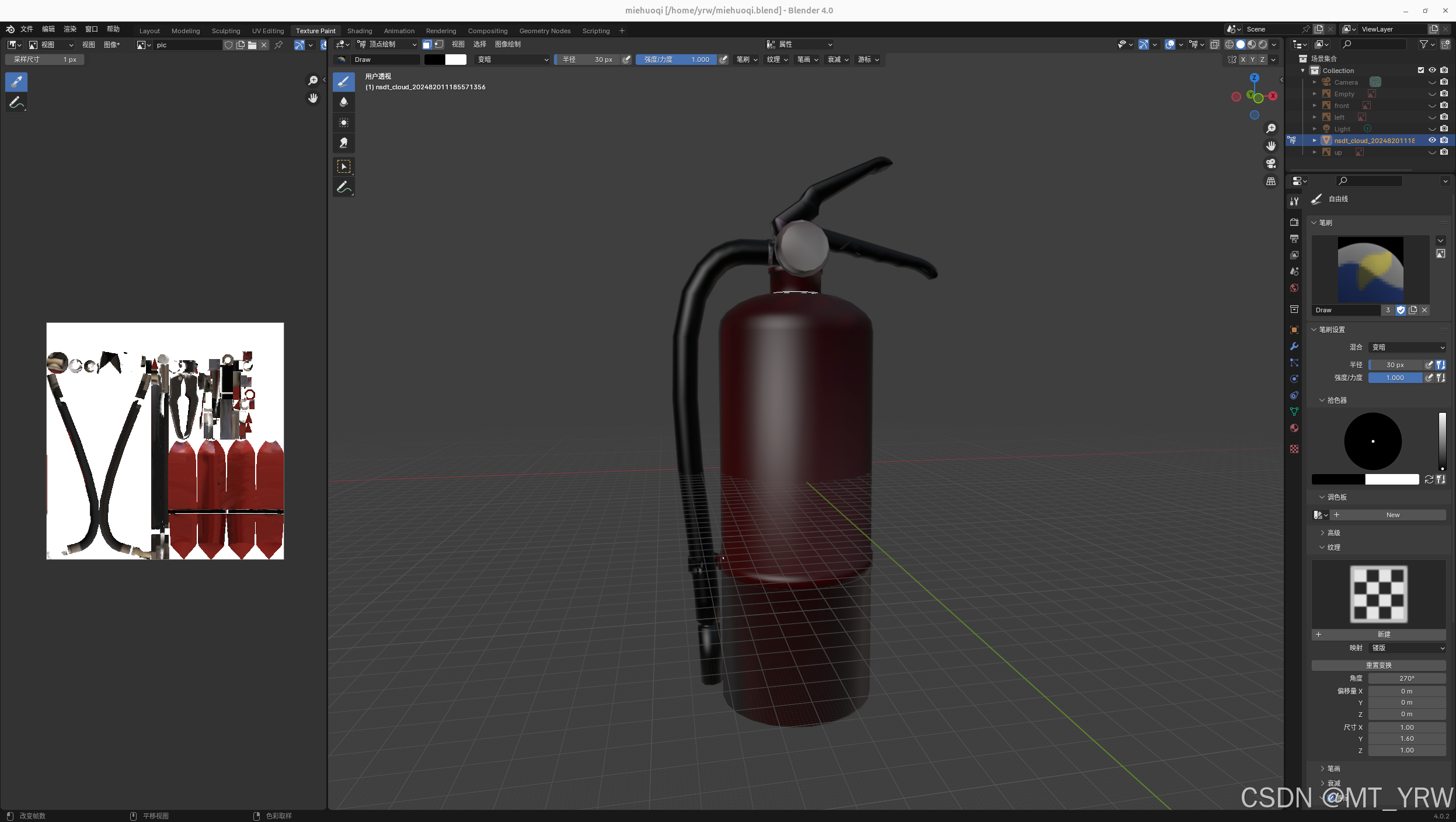Open the Modifiers wrench properties tab
The width and height of the screenshot is (1456, 822).
tap(1294, 346)
